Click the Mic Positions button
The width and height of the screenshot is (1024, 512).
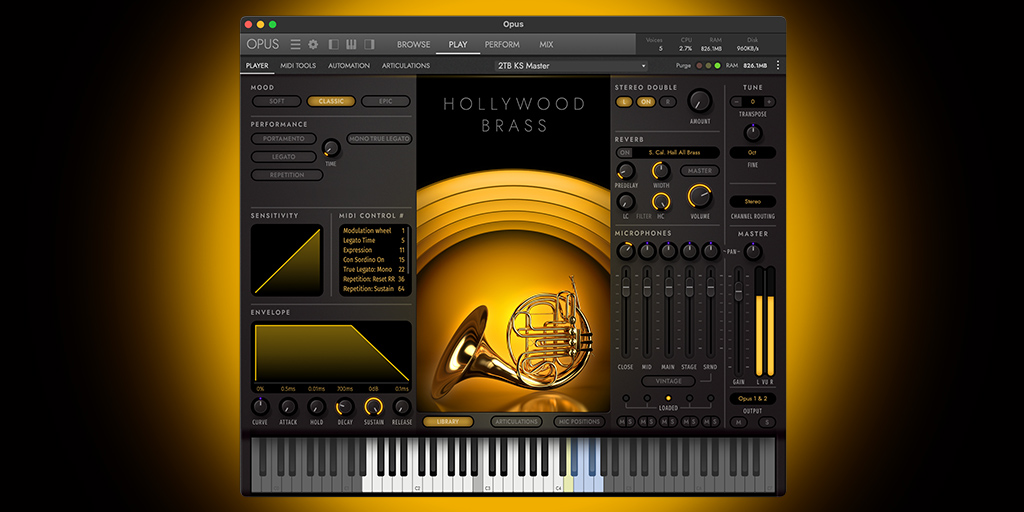pyautogui.click(x=579, y=422)
